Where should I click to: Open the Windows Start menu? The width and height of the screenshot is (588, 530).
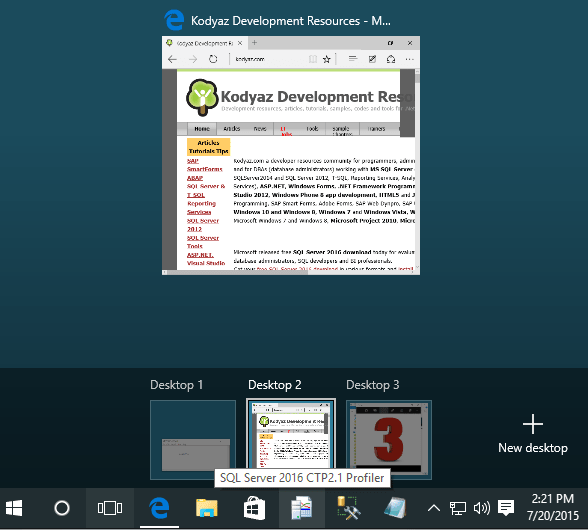pyautogui.click(x=14, y=508)
